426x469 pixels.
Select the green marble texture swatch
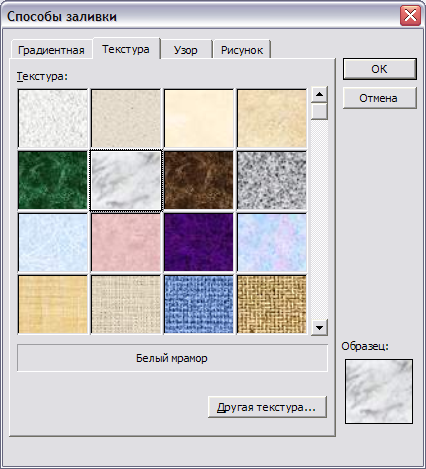[53, 180]
